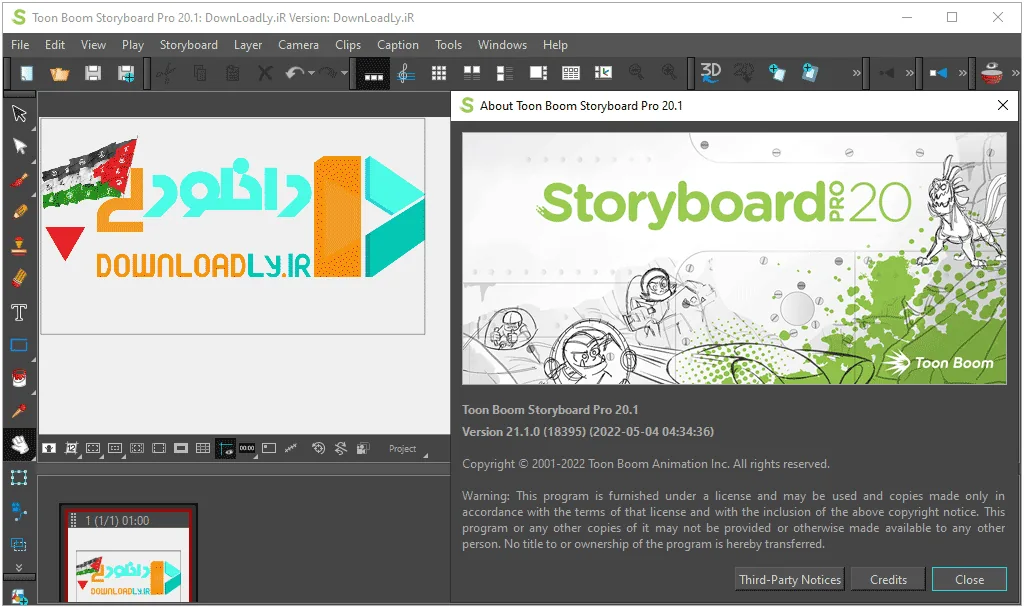Screen dimensions: 1024x607
Task: Select the Hand pan tool
Action: [20, 444]
